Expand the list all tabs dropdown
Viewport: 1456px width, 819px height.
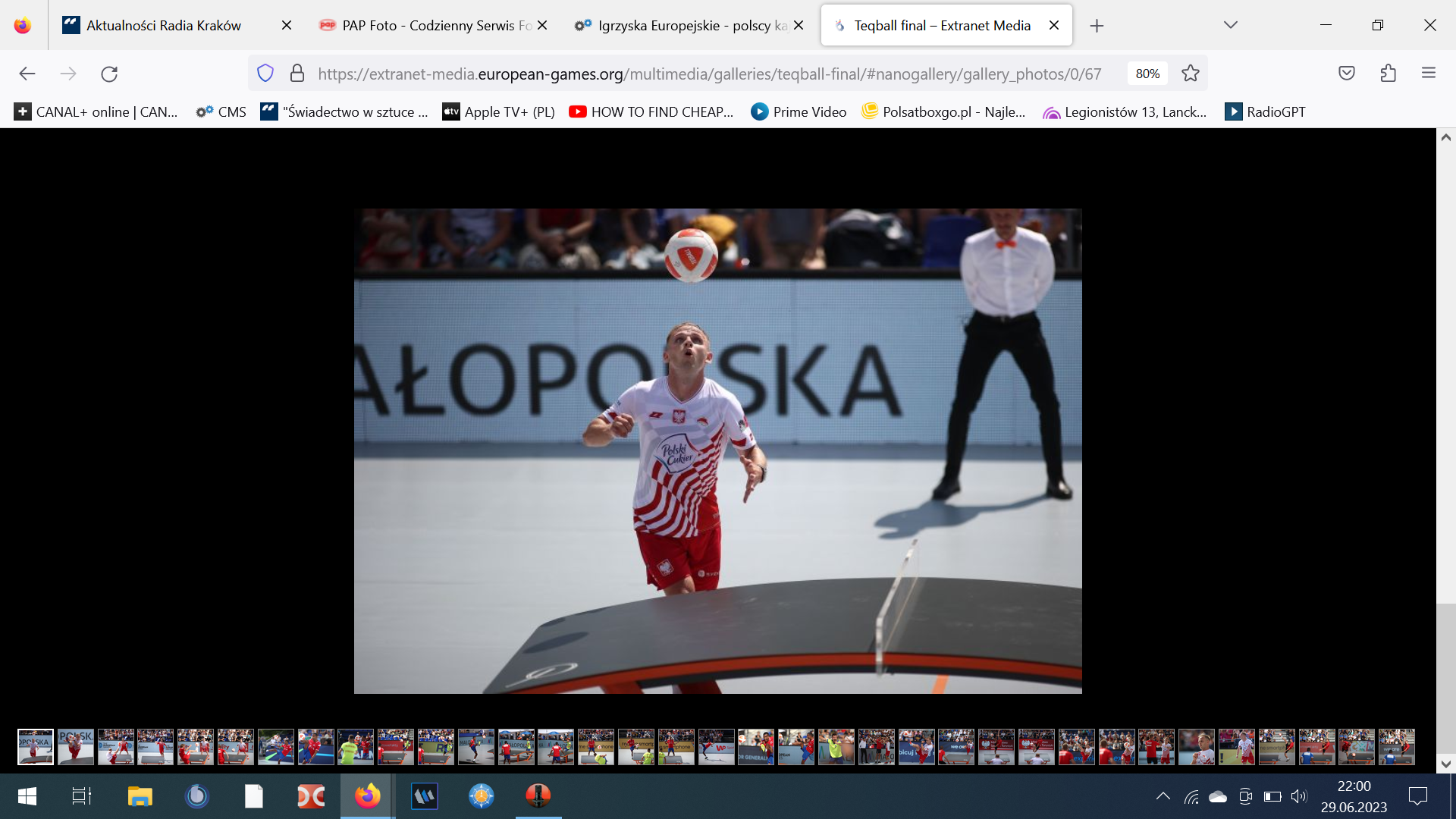pyautogui.click(x=1230, y=25)
